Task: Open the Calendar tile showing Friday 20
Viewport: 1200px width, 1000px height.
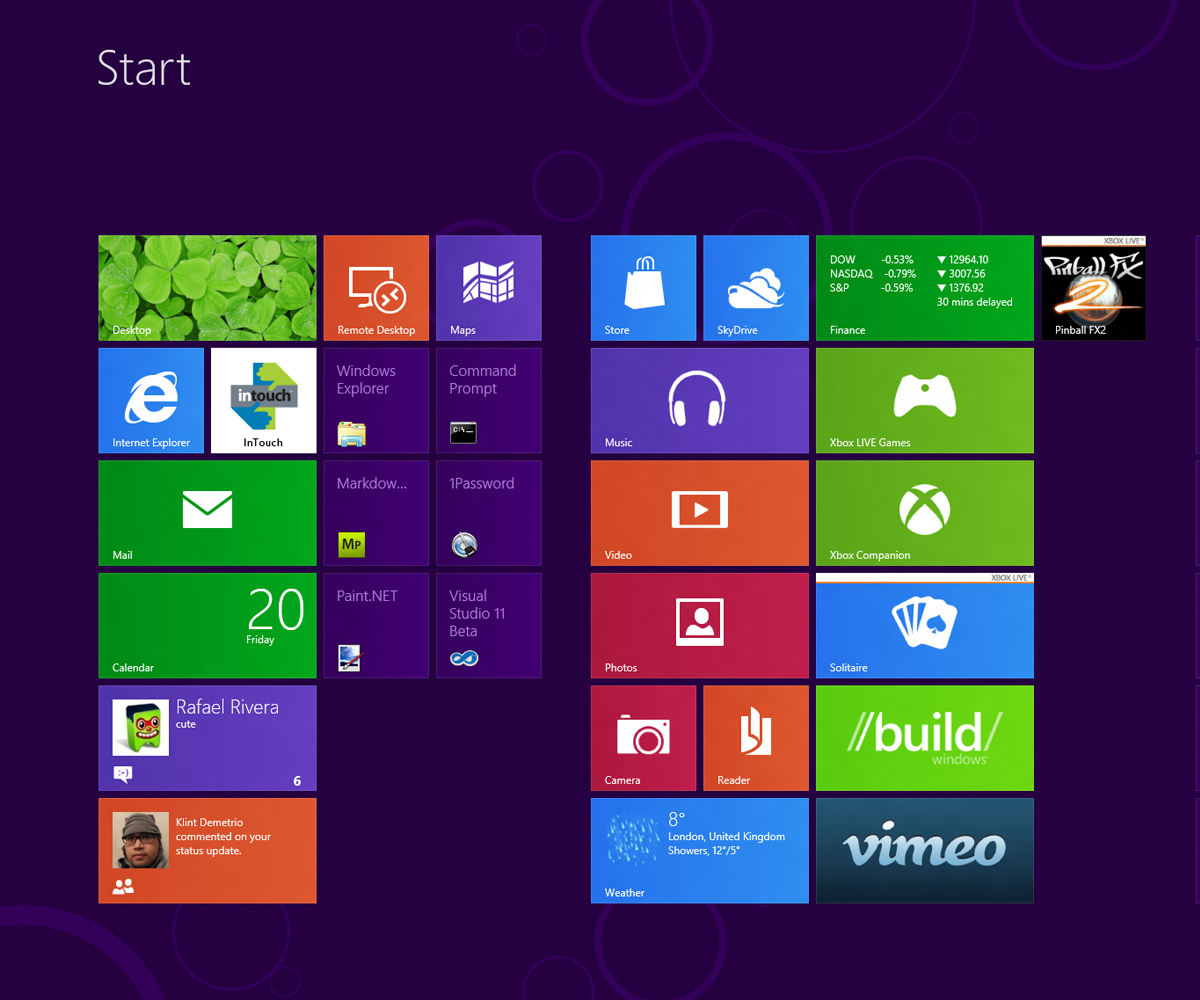Action: (207, 626)
